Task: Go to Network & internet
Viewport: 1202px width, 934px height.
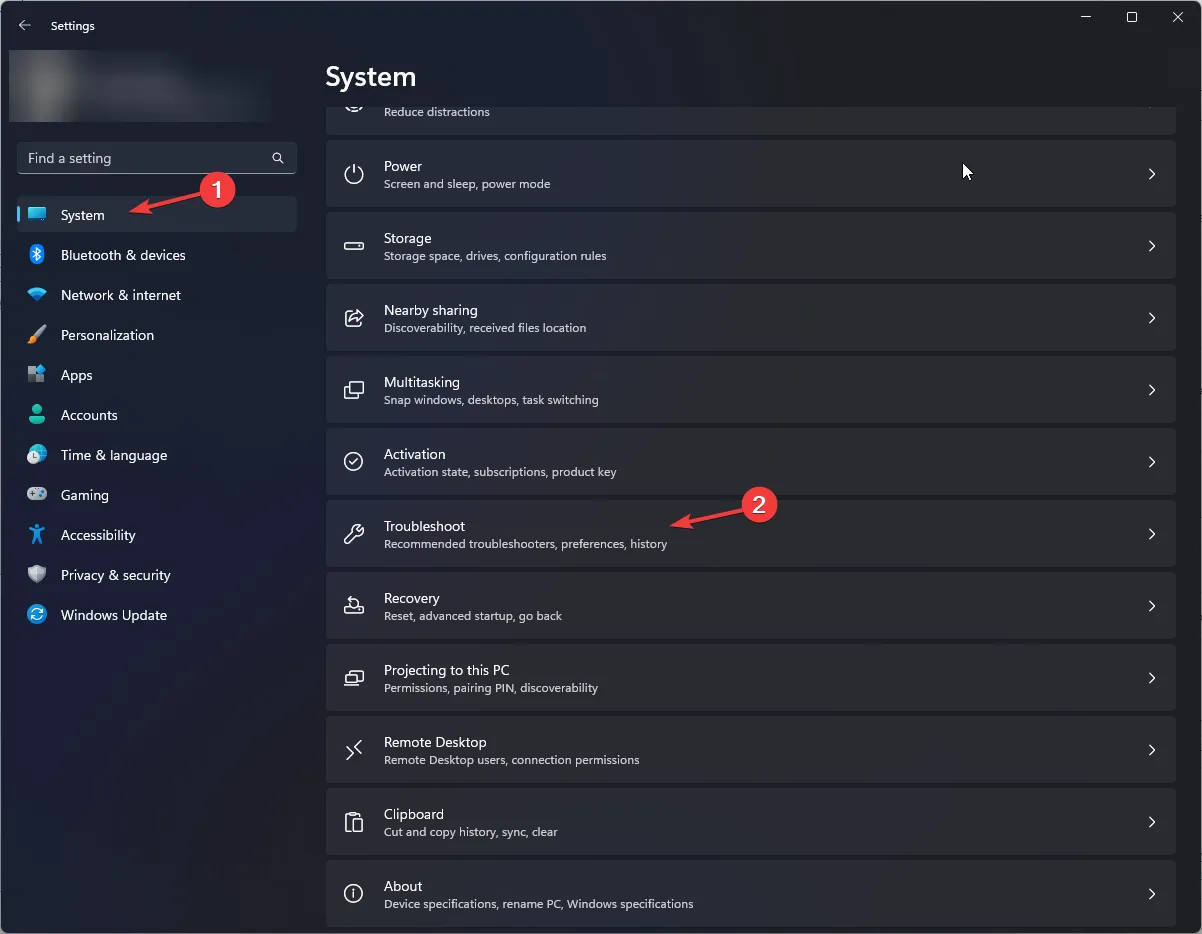Action: [x=157, y=295]
